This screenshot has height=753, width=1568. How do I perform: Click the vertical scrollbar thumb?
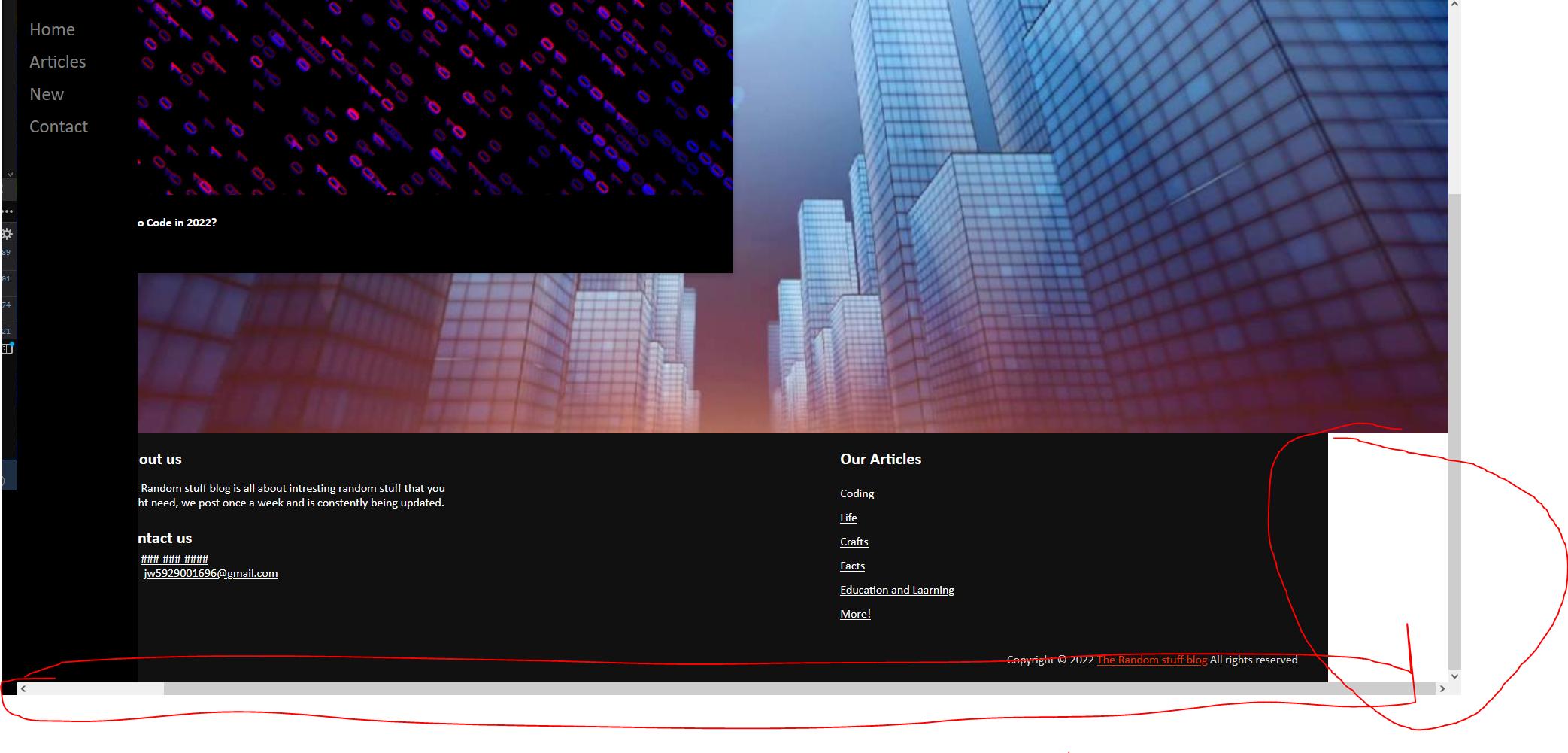tap(1454, 432)
